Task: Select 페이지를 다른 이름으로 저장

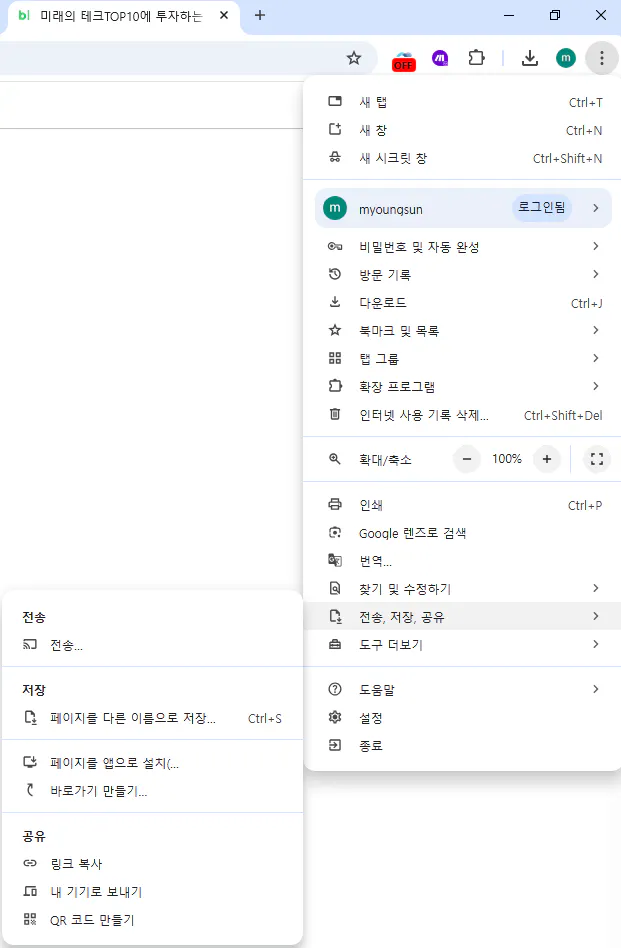Action: 152,718
